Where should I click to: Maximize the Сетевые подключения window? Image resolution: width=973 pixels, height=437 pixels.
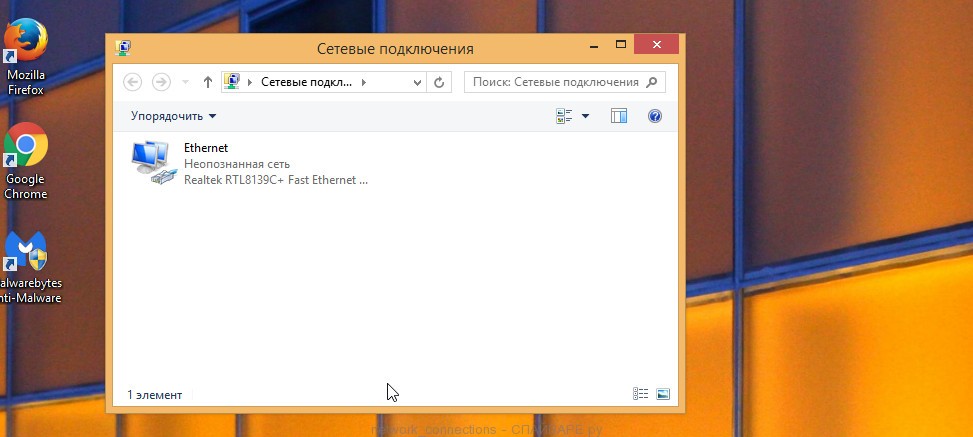[x=621, y=44]
